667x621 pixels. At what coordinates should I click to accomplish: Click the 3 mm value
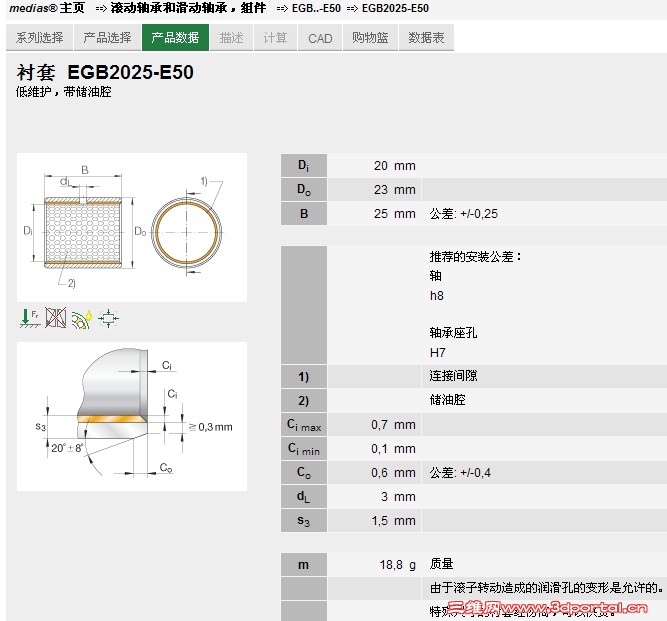coord(398,496)
